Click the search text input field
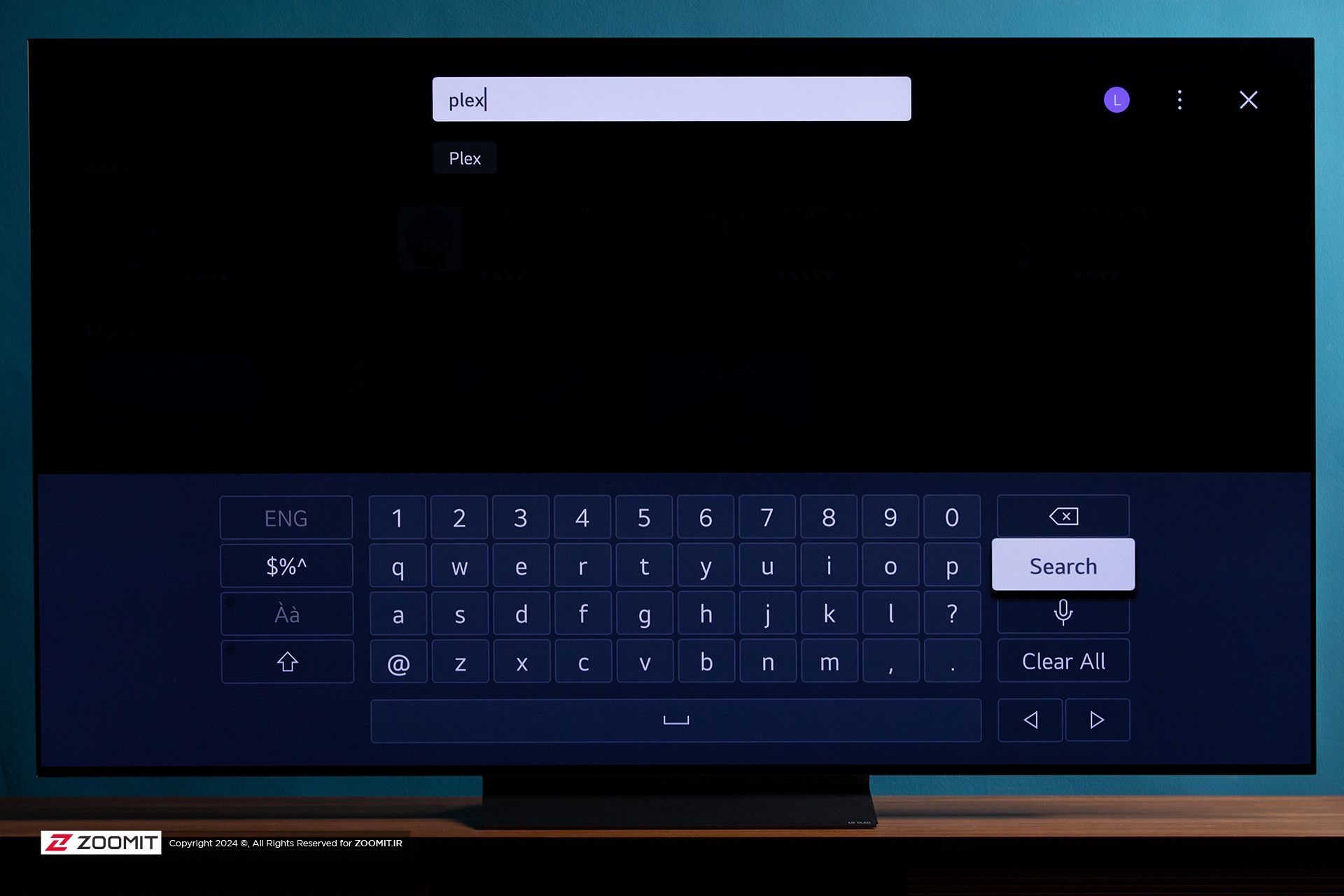Screen dimensions: 1344x896 tap(672, 99)
